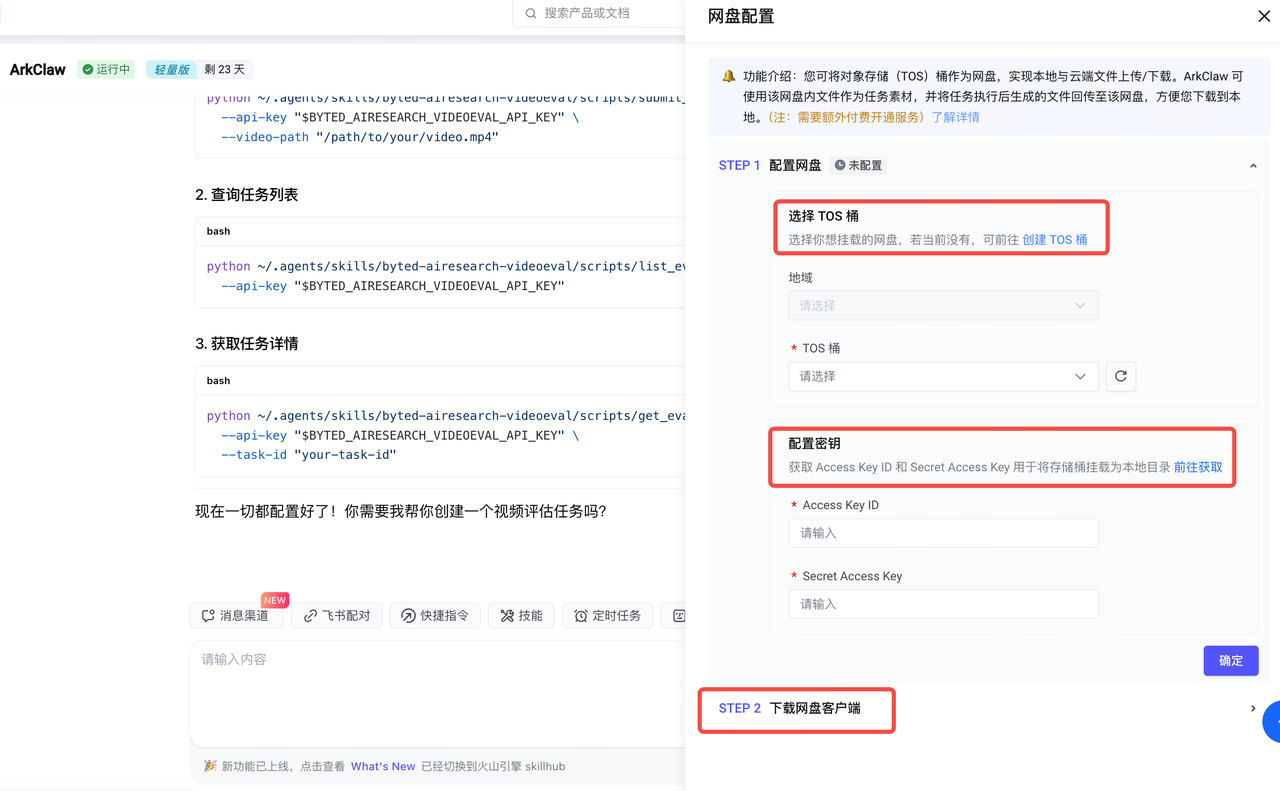This screenshot has height=791, width=1280.
Task: Click the 已经切换到火山引擎 skillhub notice
Action: tap(493, 766)
